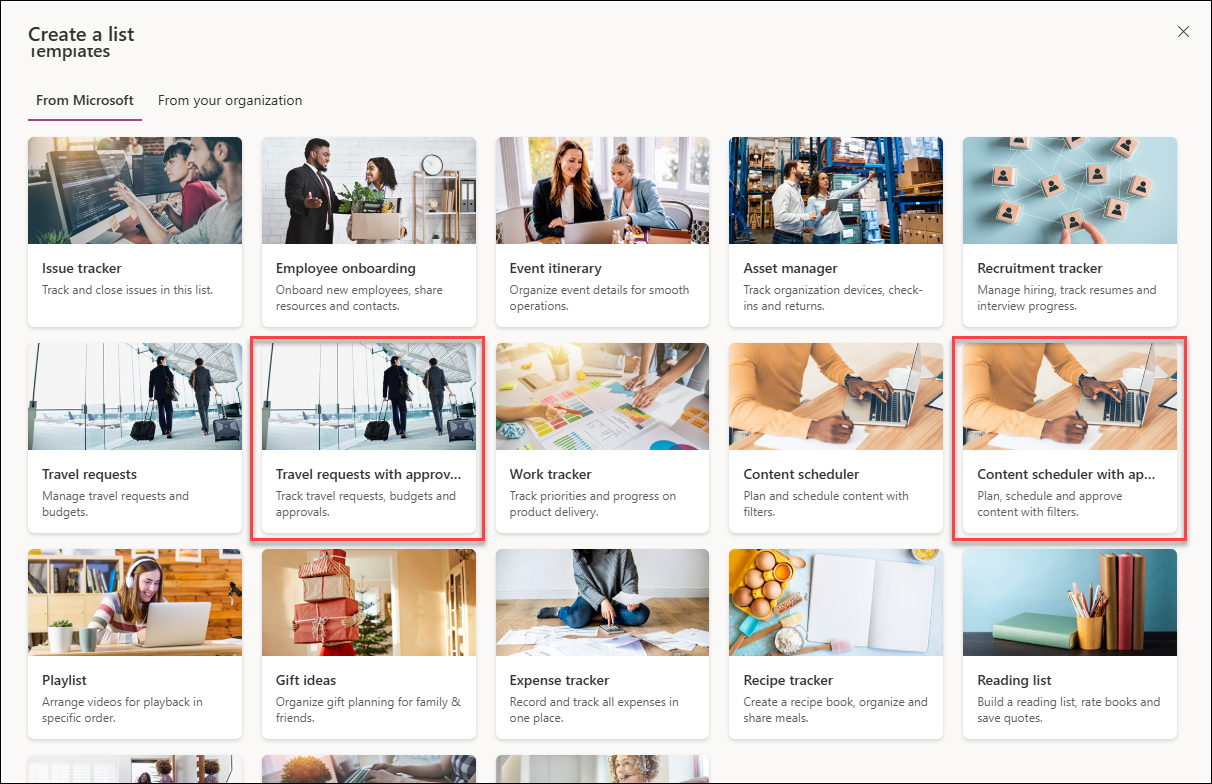Select the Issue tracker template
This screenshot has height=784, width=1212.
[x=135, y=232]
